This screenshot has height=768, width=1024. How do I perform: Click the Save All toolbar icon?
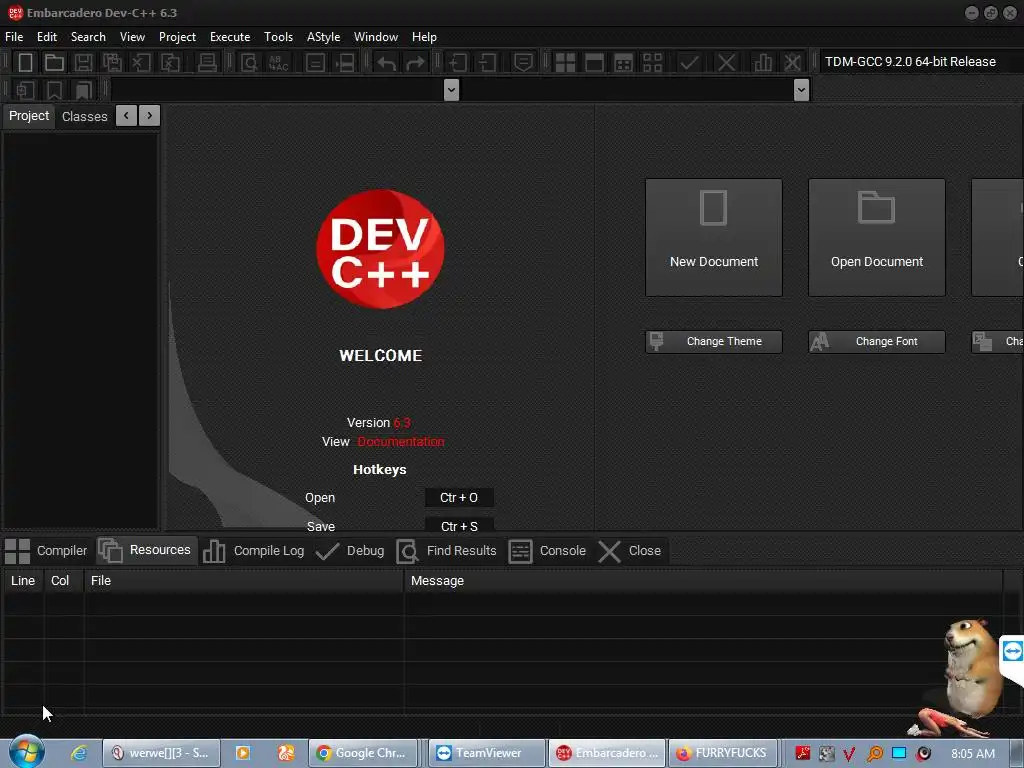(112, 63)
